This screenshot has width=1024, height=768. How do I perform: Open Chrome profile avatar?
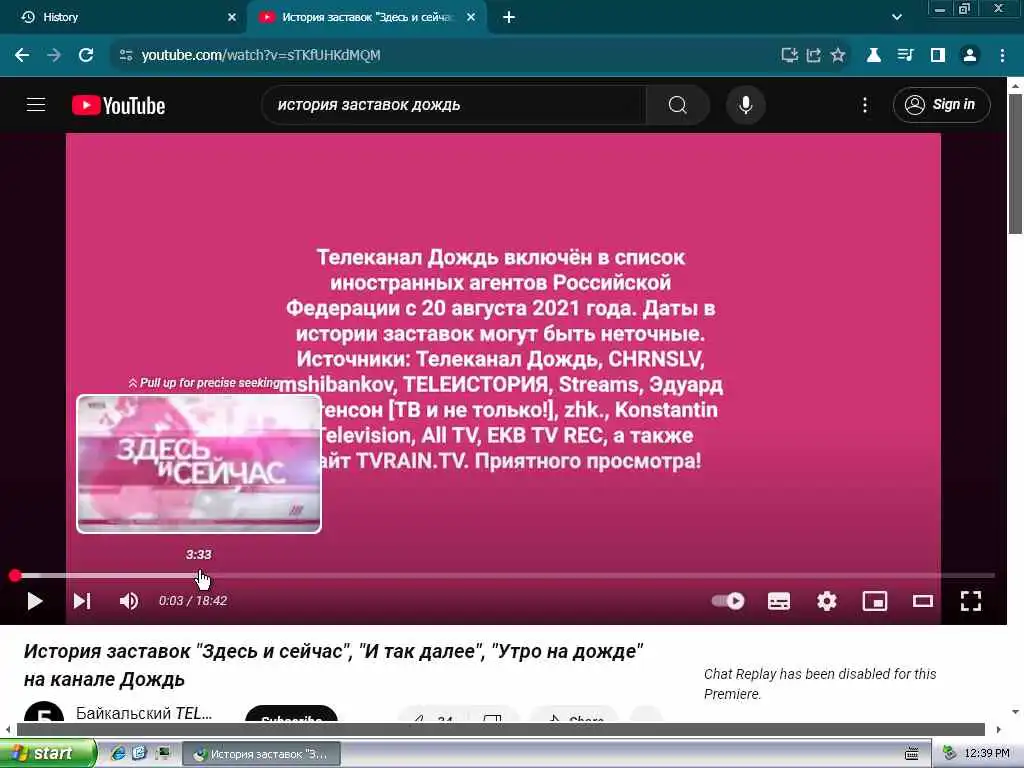coord(970,55)
